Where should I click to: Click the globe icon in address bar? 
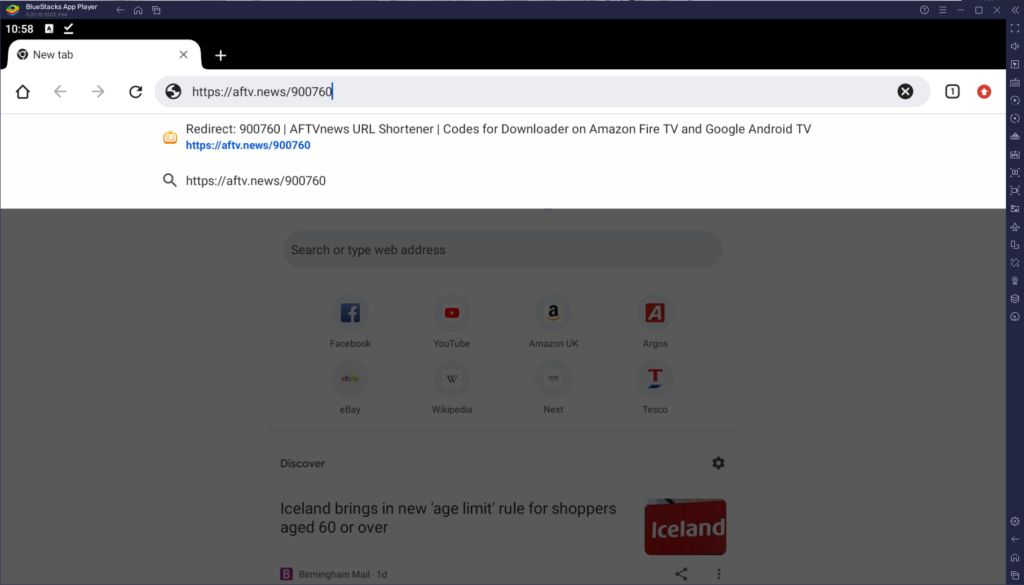tap(173, 91)
